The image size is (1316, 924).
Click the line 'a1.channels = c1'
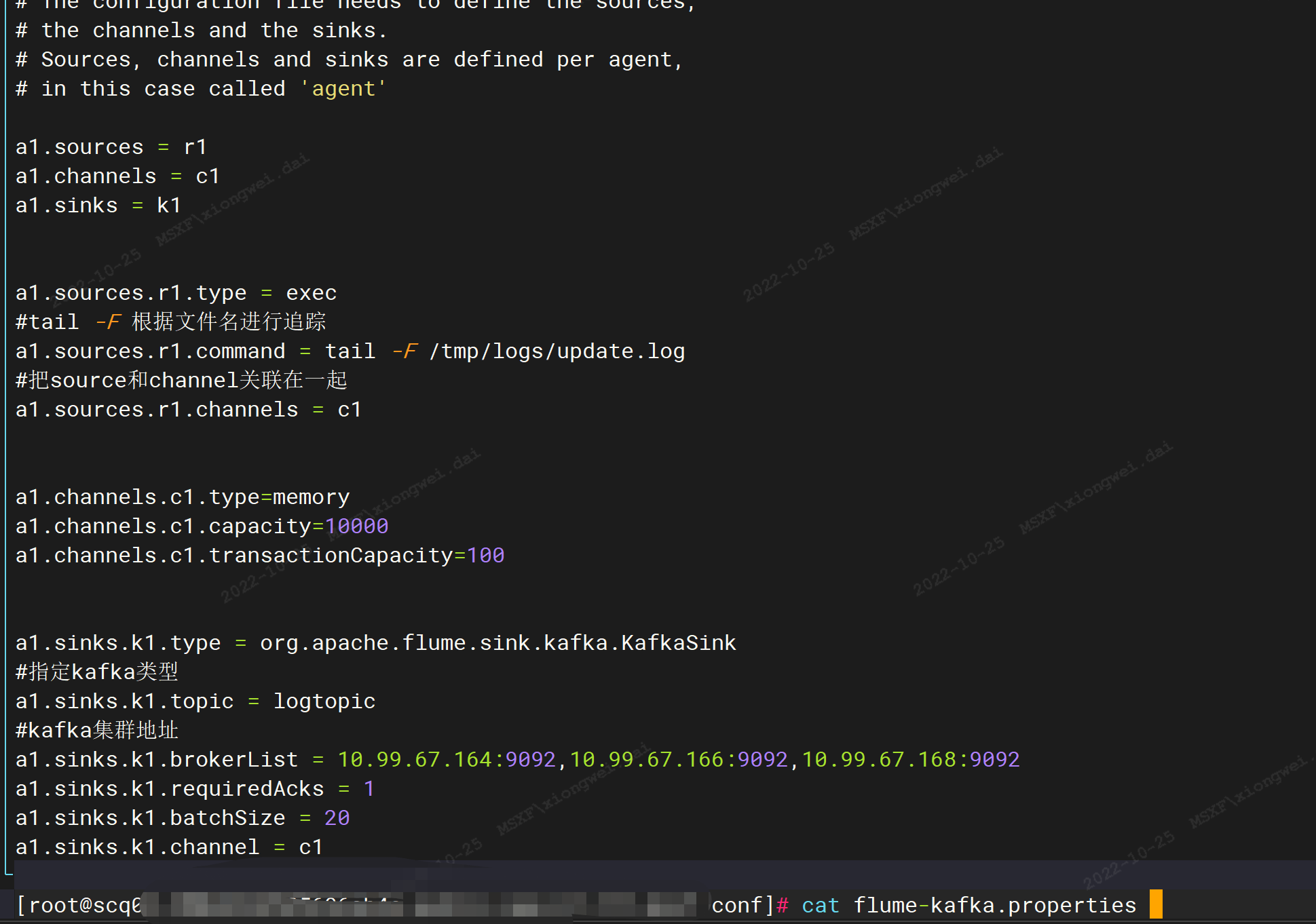118,176
